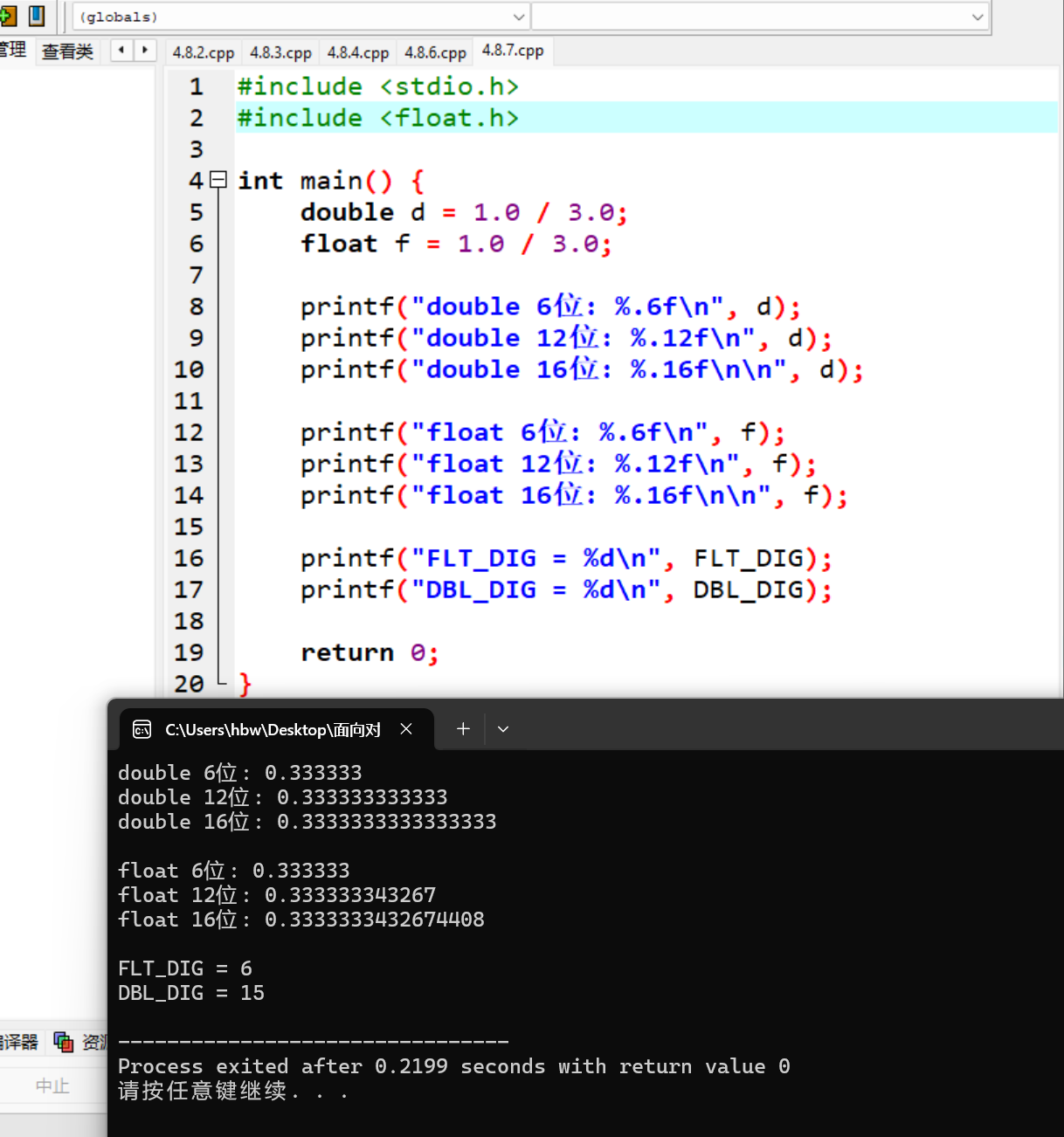
Task: Click terminal output 'double 16位: 0.3333333333333333'
Action: pyautogui.click(x=307, y=822)
